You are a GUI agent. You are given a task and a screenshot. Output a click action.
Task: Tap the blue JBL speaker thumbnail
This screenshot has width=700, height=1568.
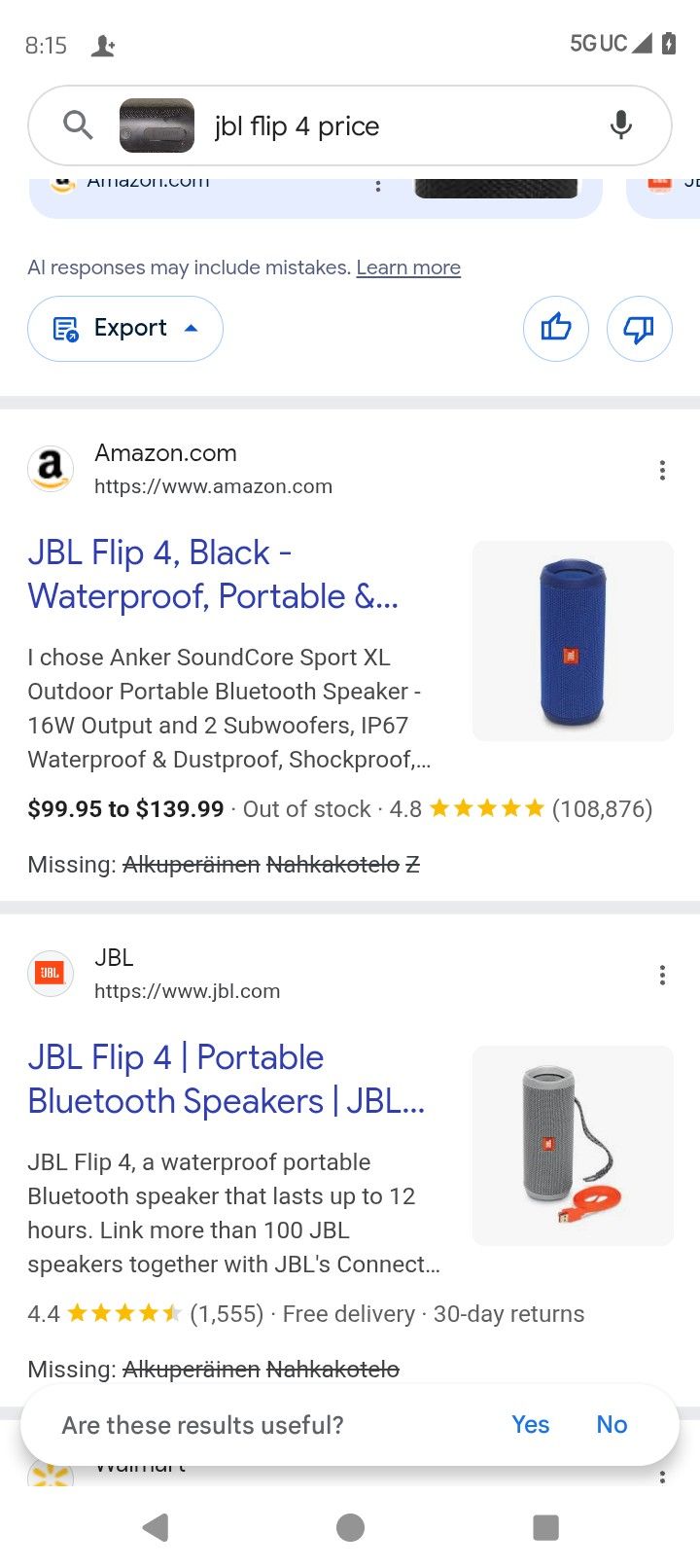(x=573, y=641)
